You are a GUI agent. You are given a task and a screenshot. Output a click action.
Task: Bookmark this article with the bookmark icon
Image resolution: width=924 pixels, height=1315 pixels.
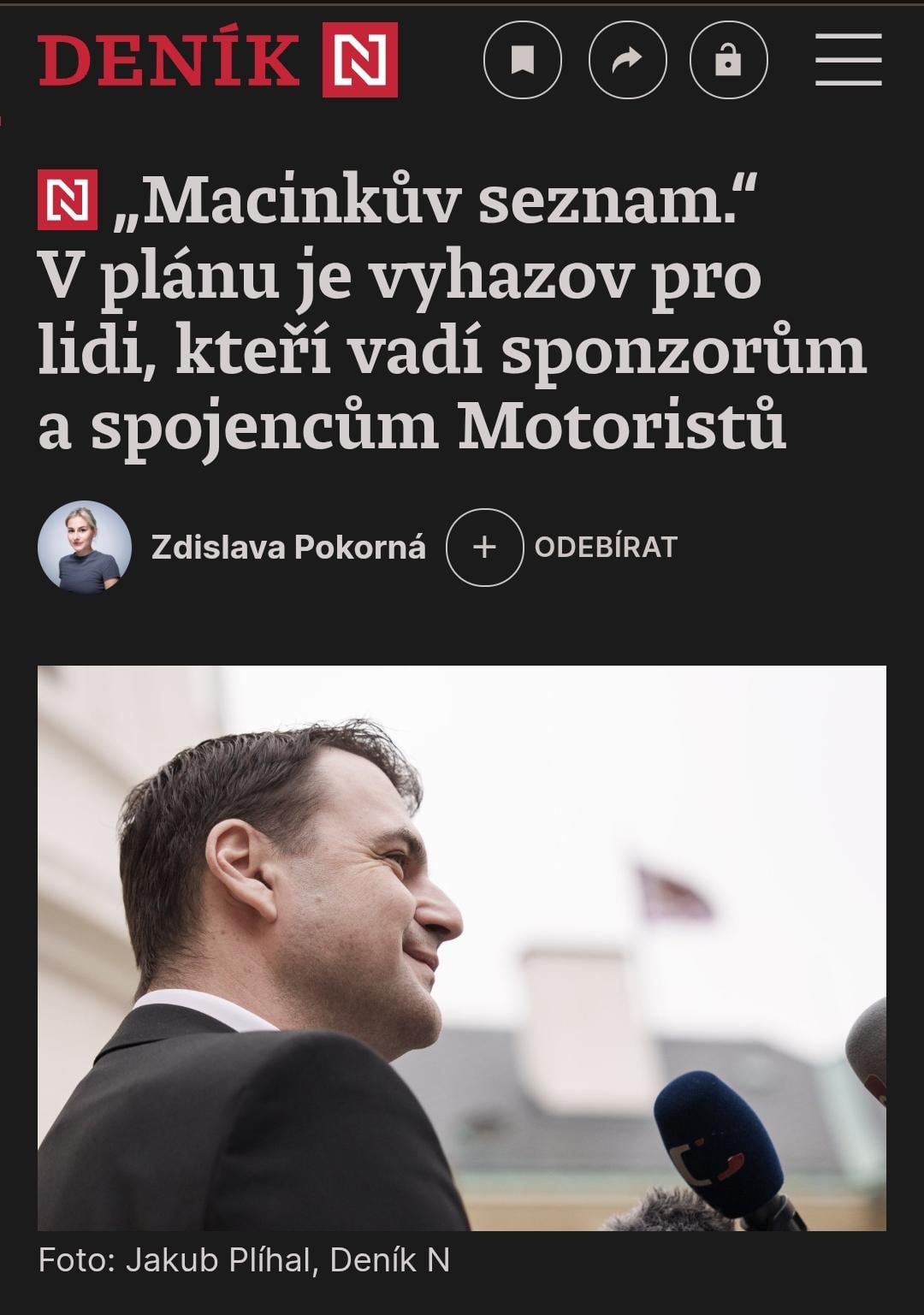point(522,60)
